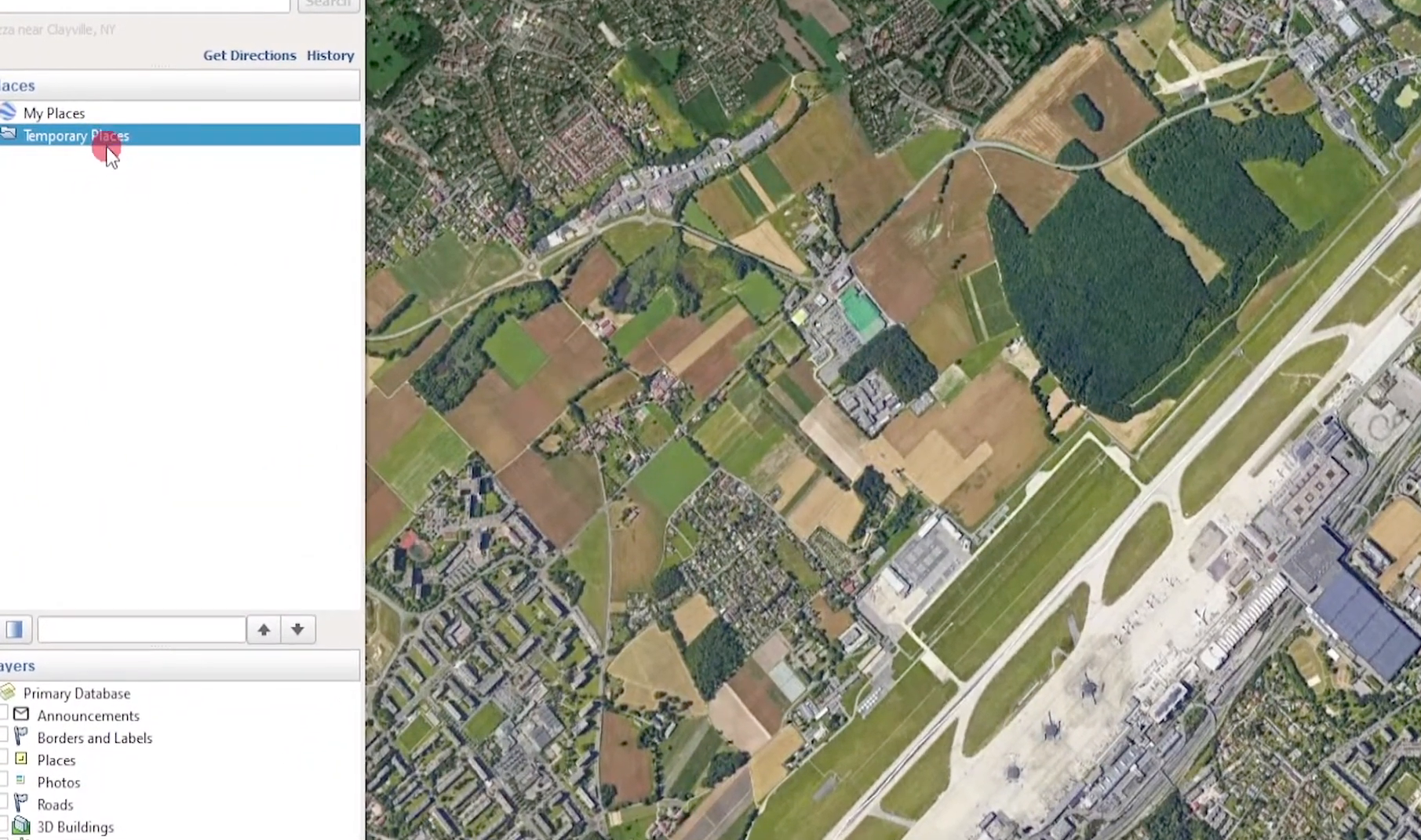Click the My Places globe icon
This screenshot has height=840, width=1421.
coord(8,112)
